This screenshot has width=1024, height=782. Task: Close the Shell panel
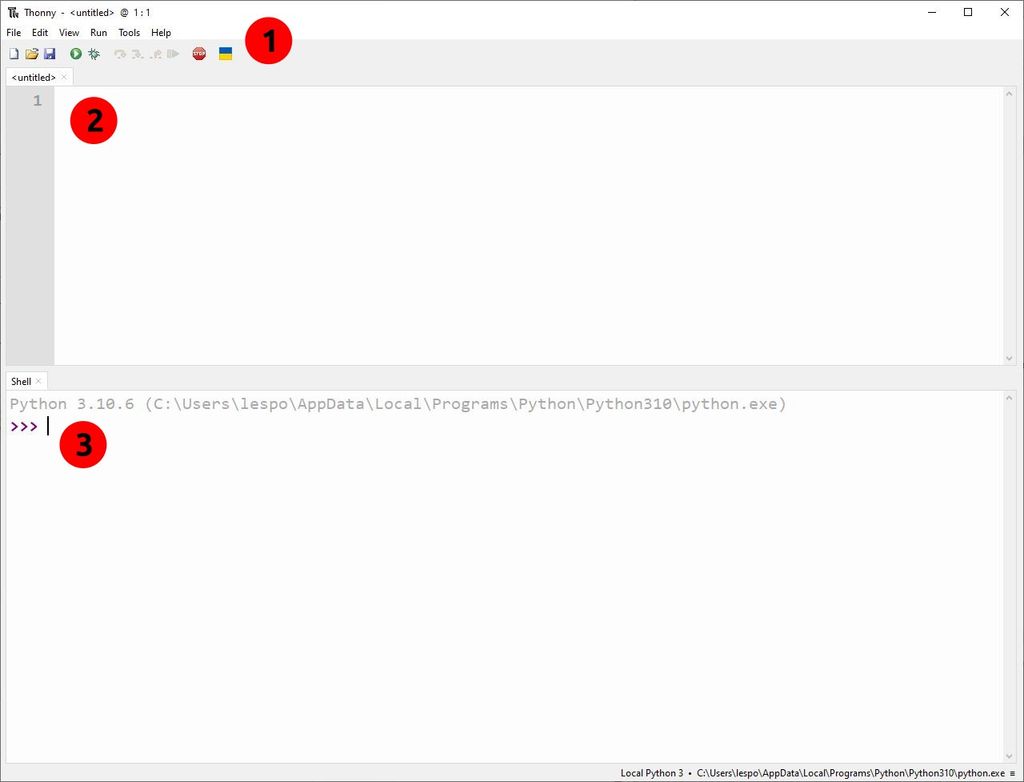38,381
